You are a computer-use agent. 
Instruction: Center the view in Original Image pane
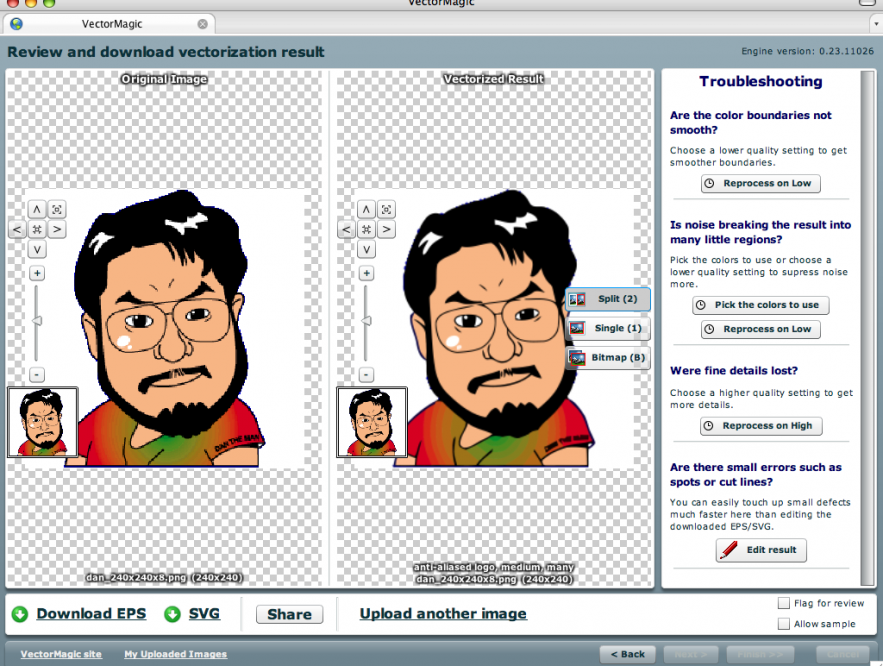coord(37,229)
